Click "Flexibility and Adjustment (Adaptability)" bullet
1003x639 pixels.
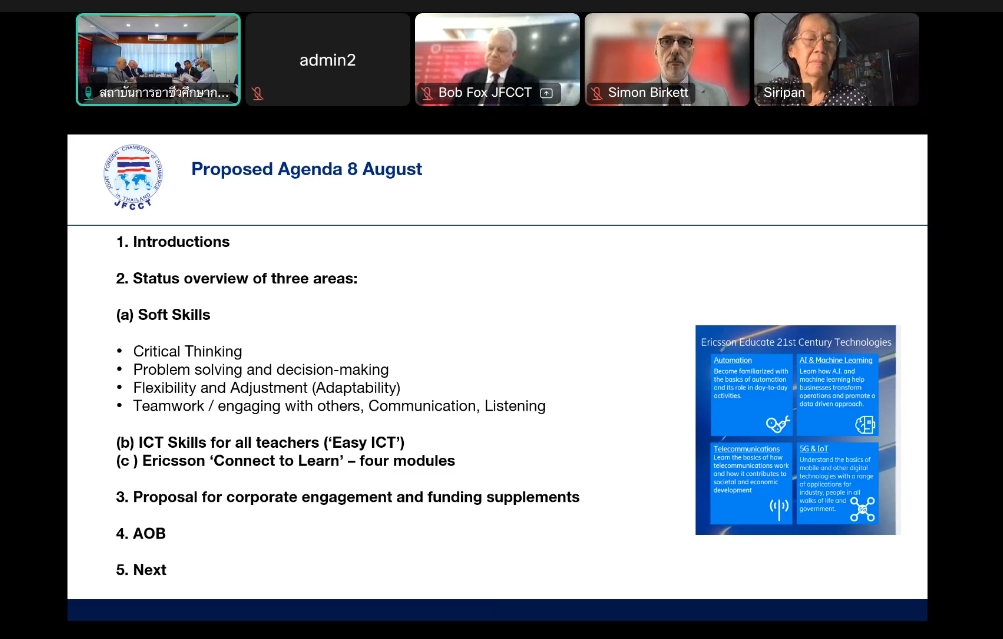[267, 388]
